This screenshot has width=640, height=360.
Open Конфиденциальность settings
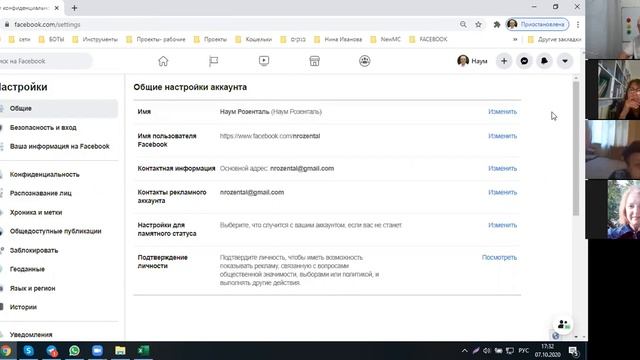(44, 174)
